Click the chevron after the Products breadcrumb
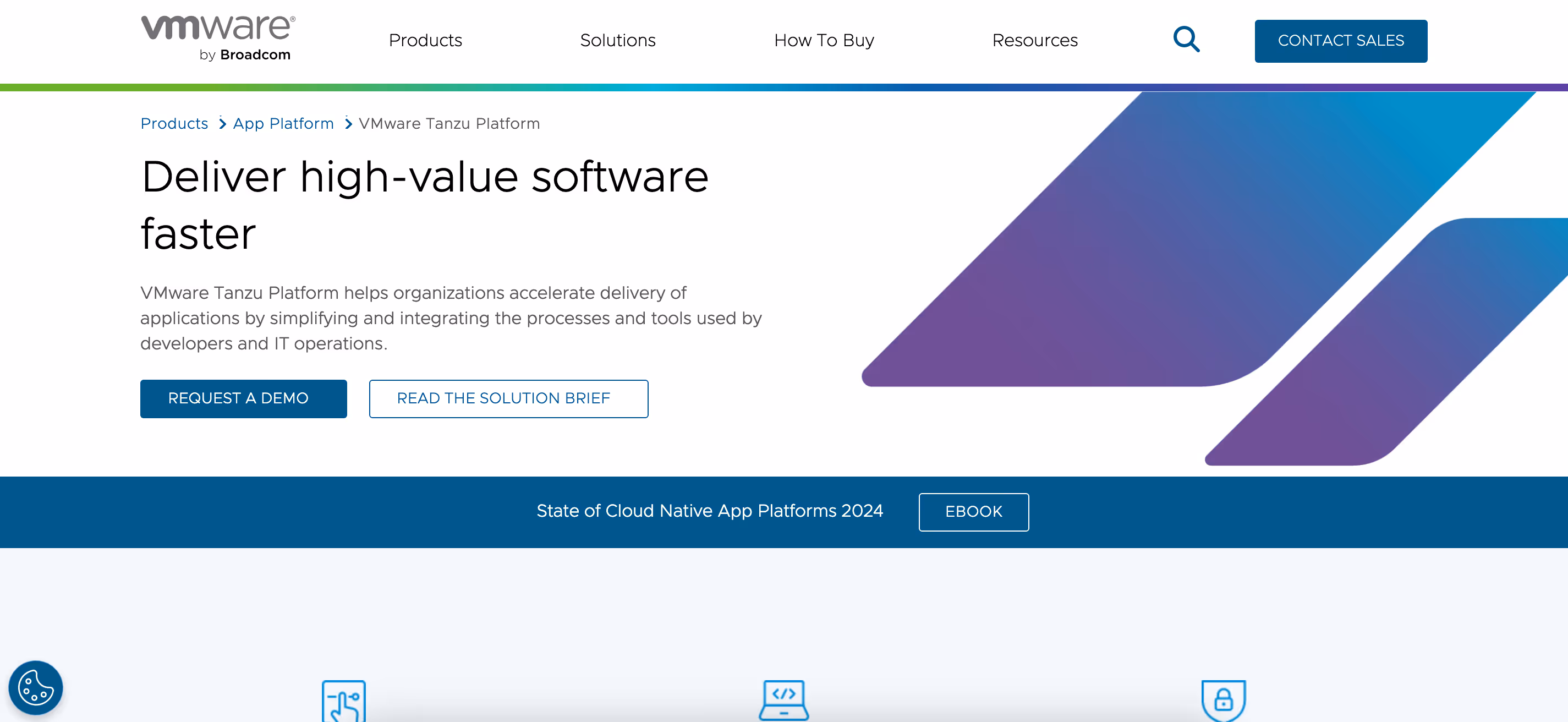Image resolution: width=1568 pixels, height=722 pixels. [222, 124]
